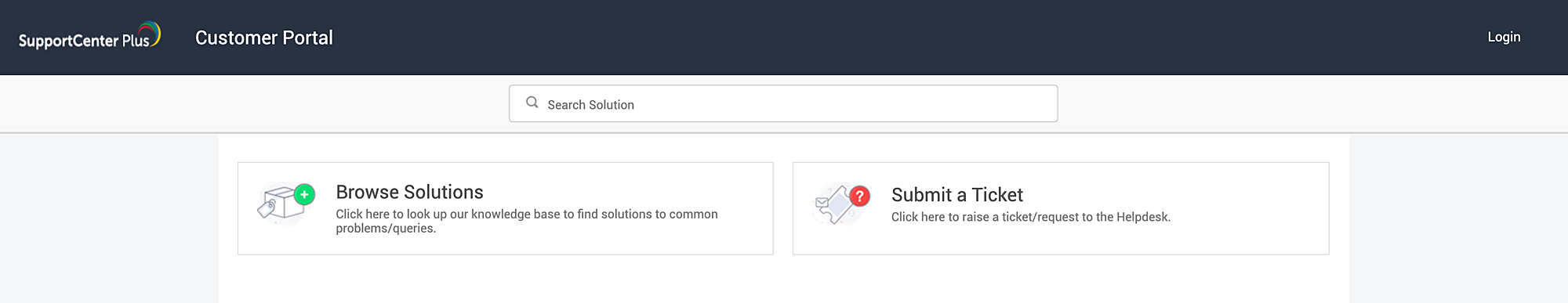Focus the Search Solution input field
Image resolution: width=1568 pixels, height=303 pixels.
point(783,103)
